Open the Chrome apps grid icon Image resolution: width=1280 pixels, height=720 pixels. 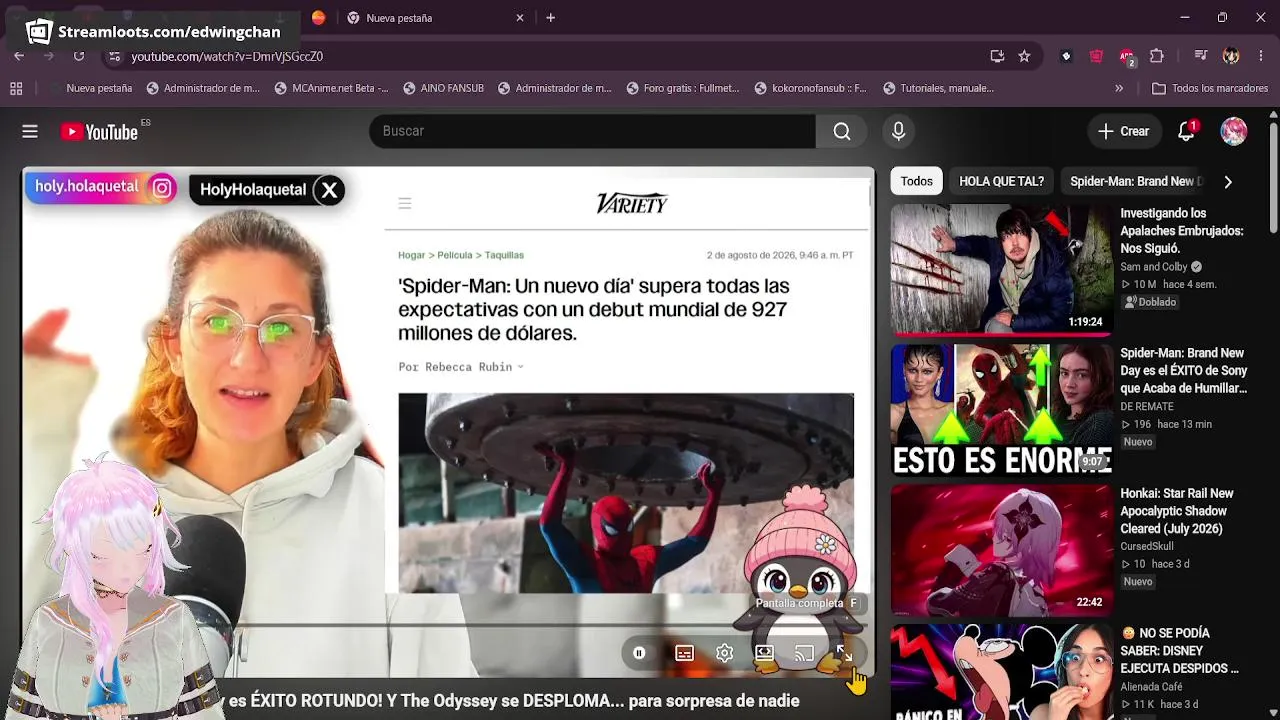pos(16,88)
